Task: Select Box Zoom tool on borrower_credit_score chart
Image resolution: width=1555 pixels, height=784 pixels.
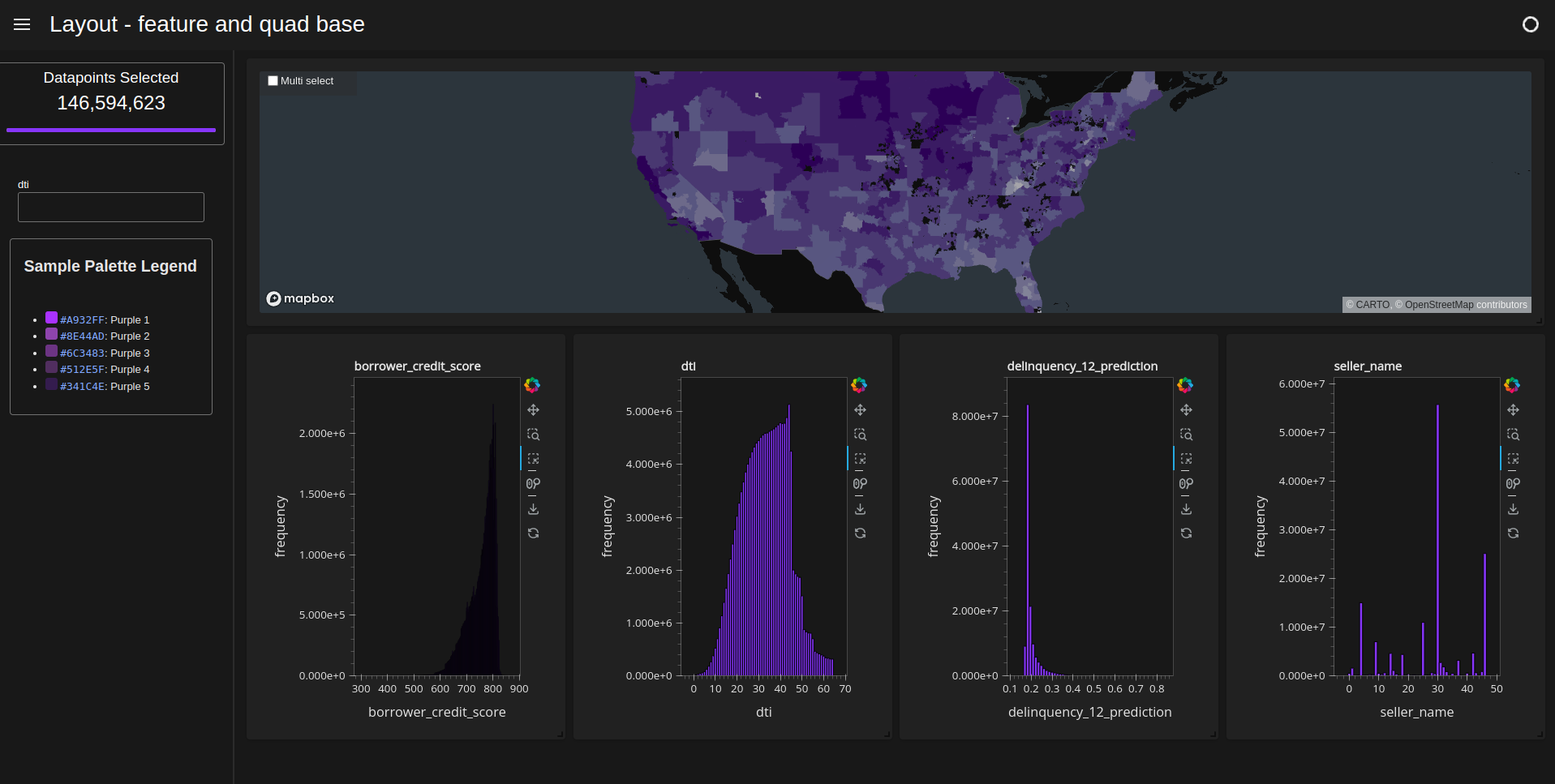Action: 533,435
